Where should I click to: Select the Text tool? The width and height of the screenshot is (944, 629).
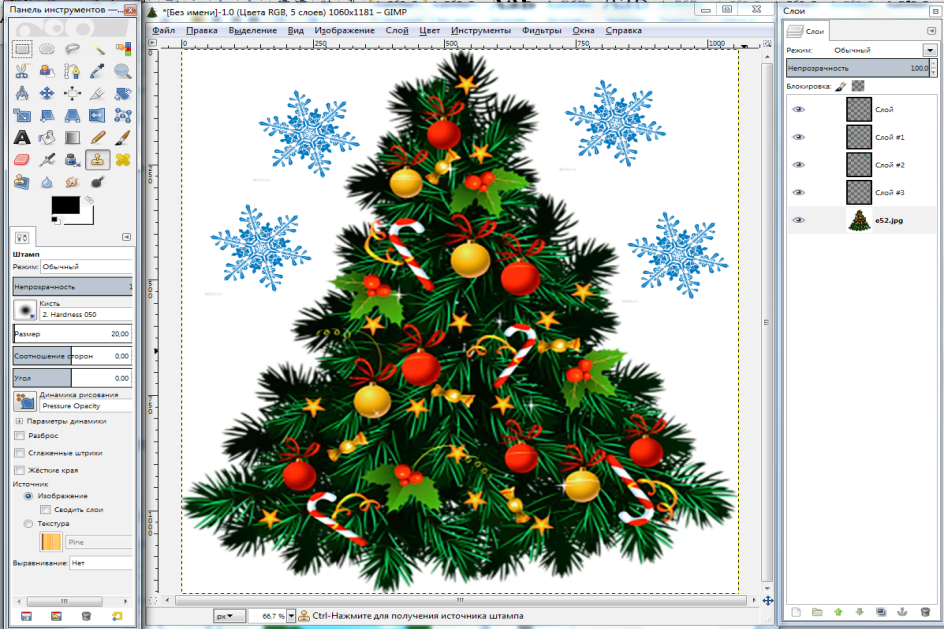[21, 137]
